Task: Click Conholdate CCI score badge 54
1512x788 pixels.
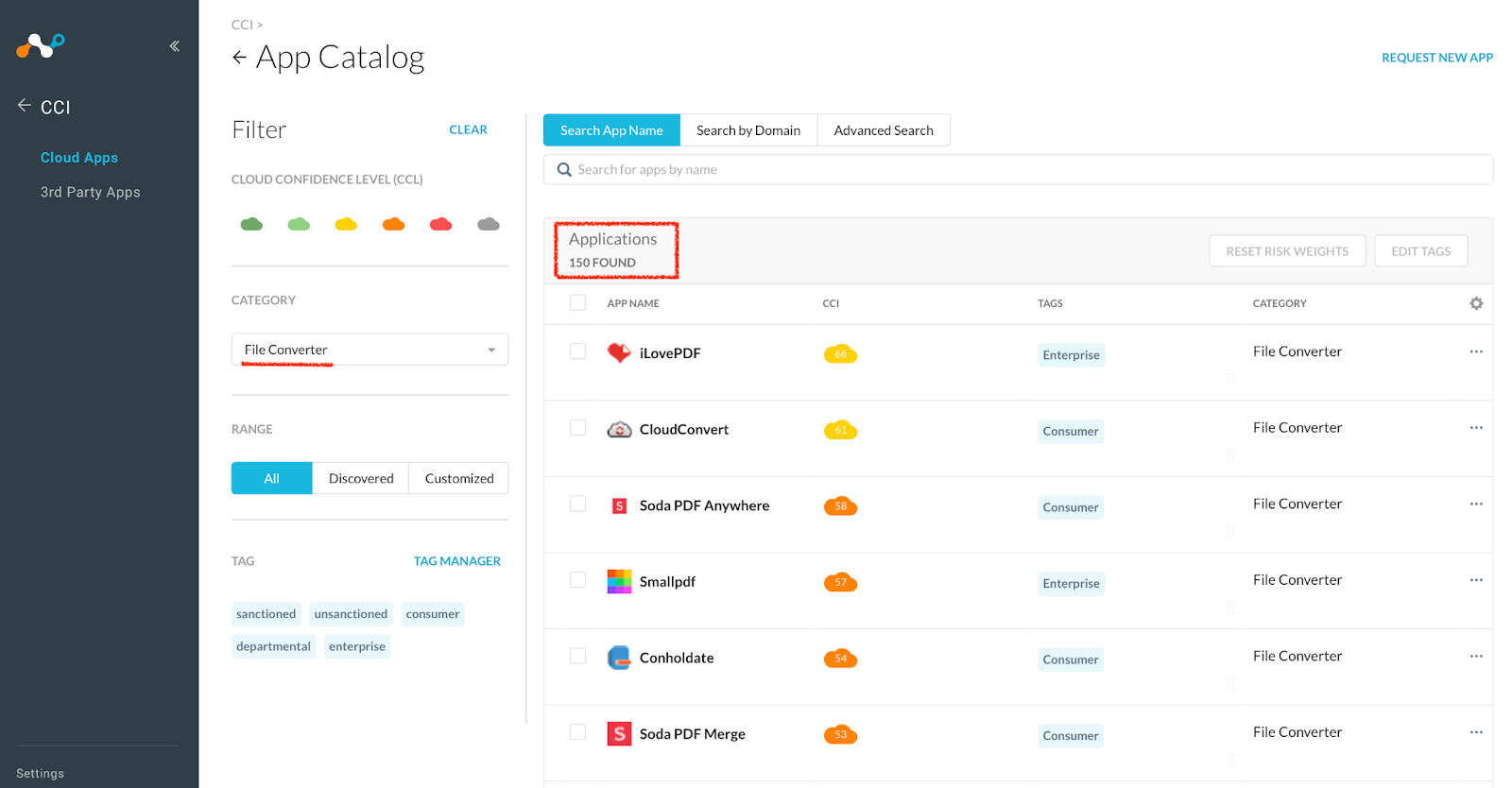Action: pyautogui.click(x=840, y=659)
